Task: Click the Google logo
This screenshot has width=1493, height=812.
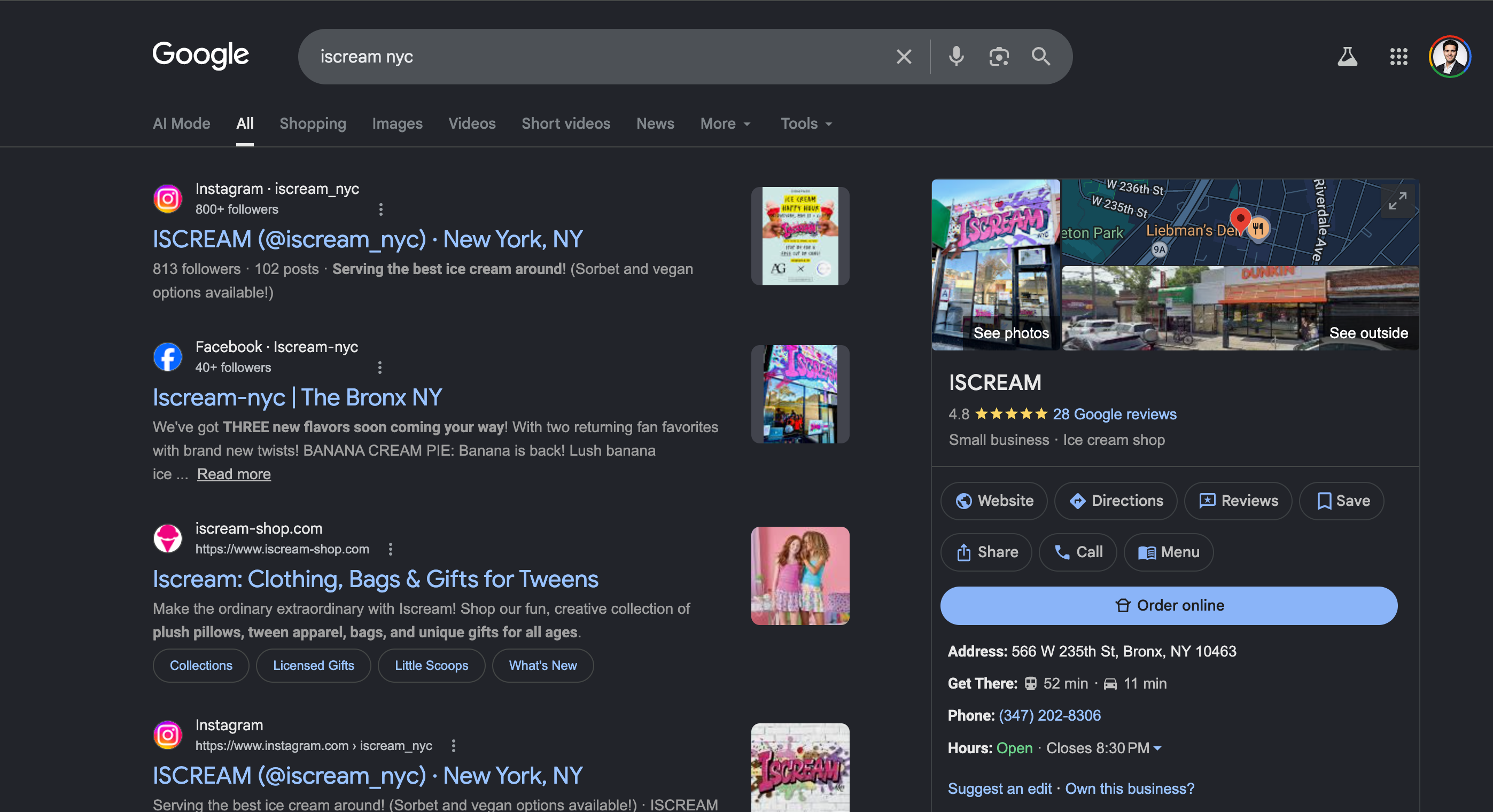Action: click(200, 56)
